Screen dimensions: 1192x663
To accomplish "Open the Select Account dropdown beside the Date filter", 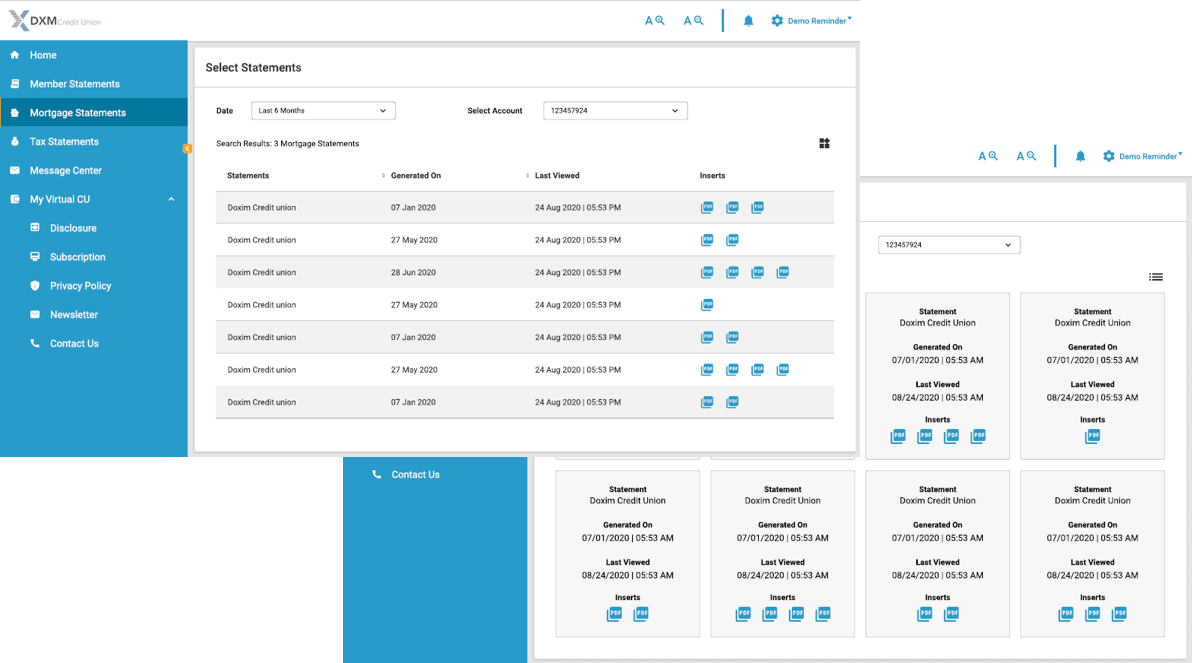I will tap(615, 111).
